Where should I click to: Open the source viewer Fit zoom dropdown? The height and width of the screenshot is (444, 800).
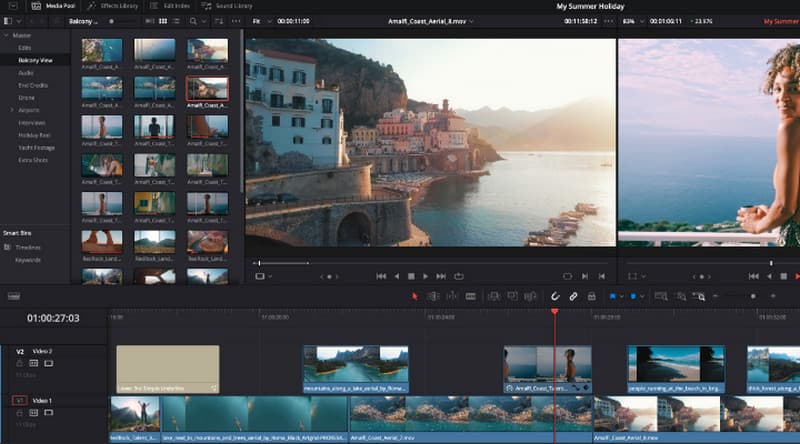(261, 21)
